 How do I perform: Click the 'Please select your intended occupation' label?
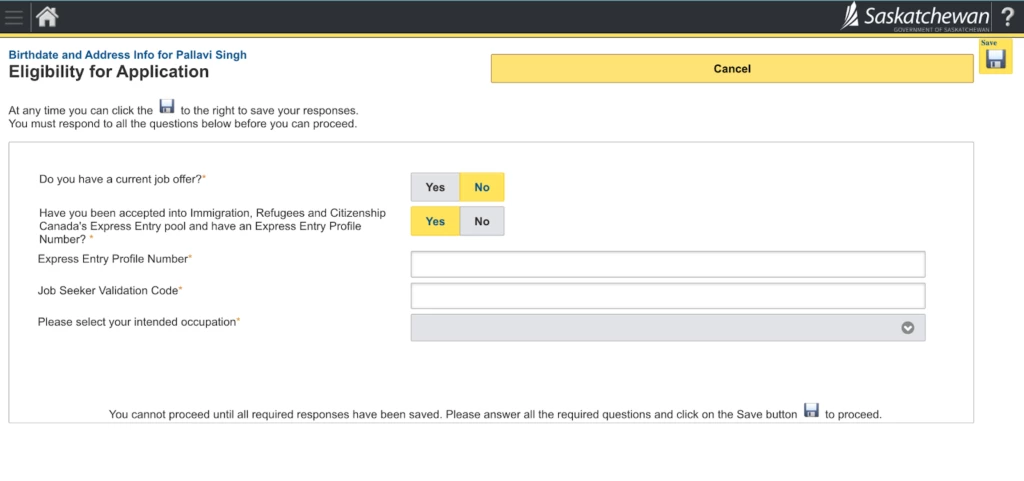[x=138, y=322]
